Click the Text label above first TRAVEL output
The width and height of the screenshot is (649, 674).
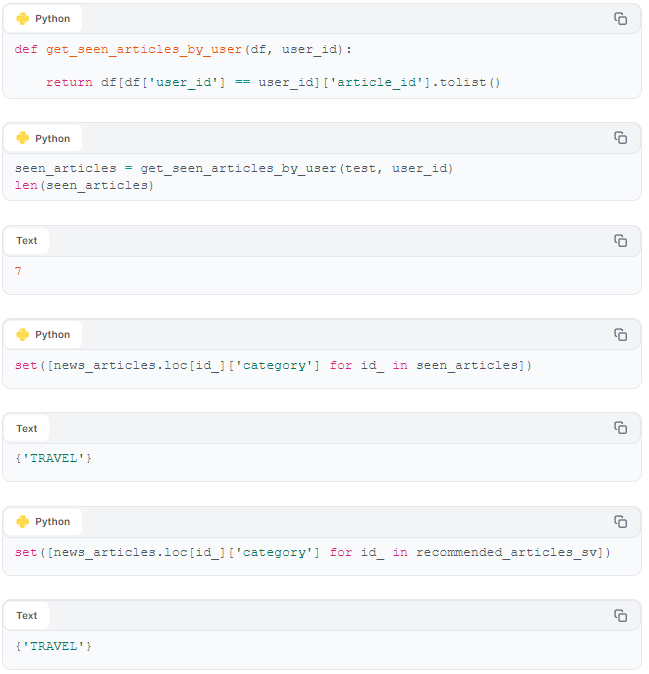[x=27, y=429]
